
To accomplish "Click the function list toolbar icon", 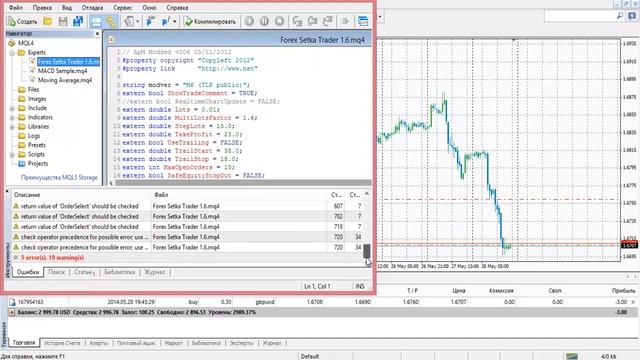I will click(166, 22).
